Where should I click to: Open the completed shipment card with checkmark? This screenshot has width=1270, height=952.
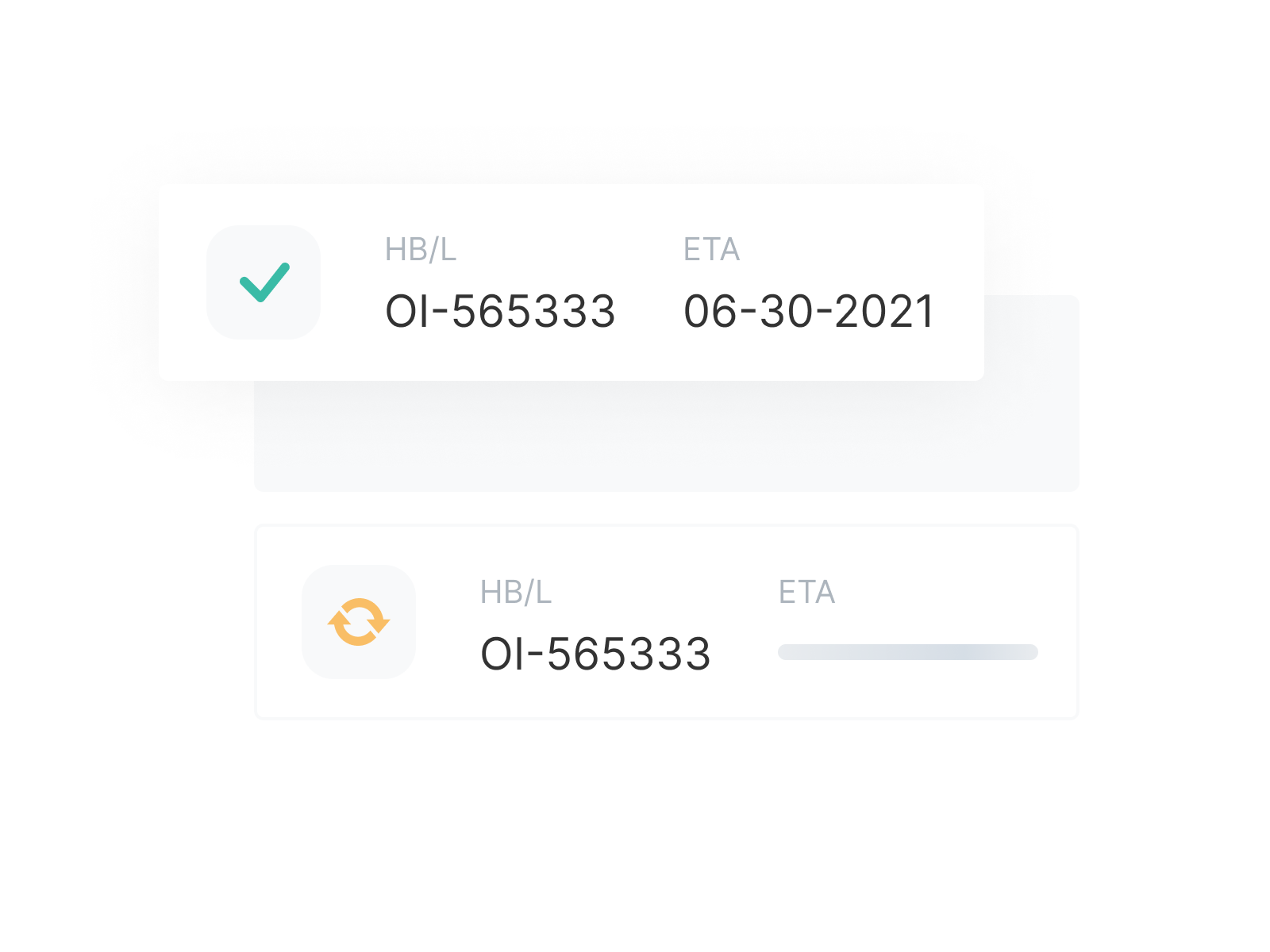(x=571, y=282)
